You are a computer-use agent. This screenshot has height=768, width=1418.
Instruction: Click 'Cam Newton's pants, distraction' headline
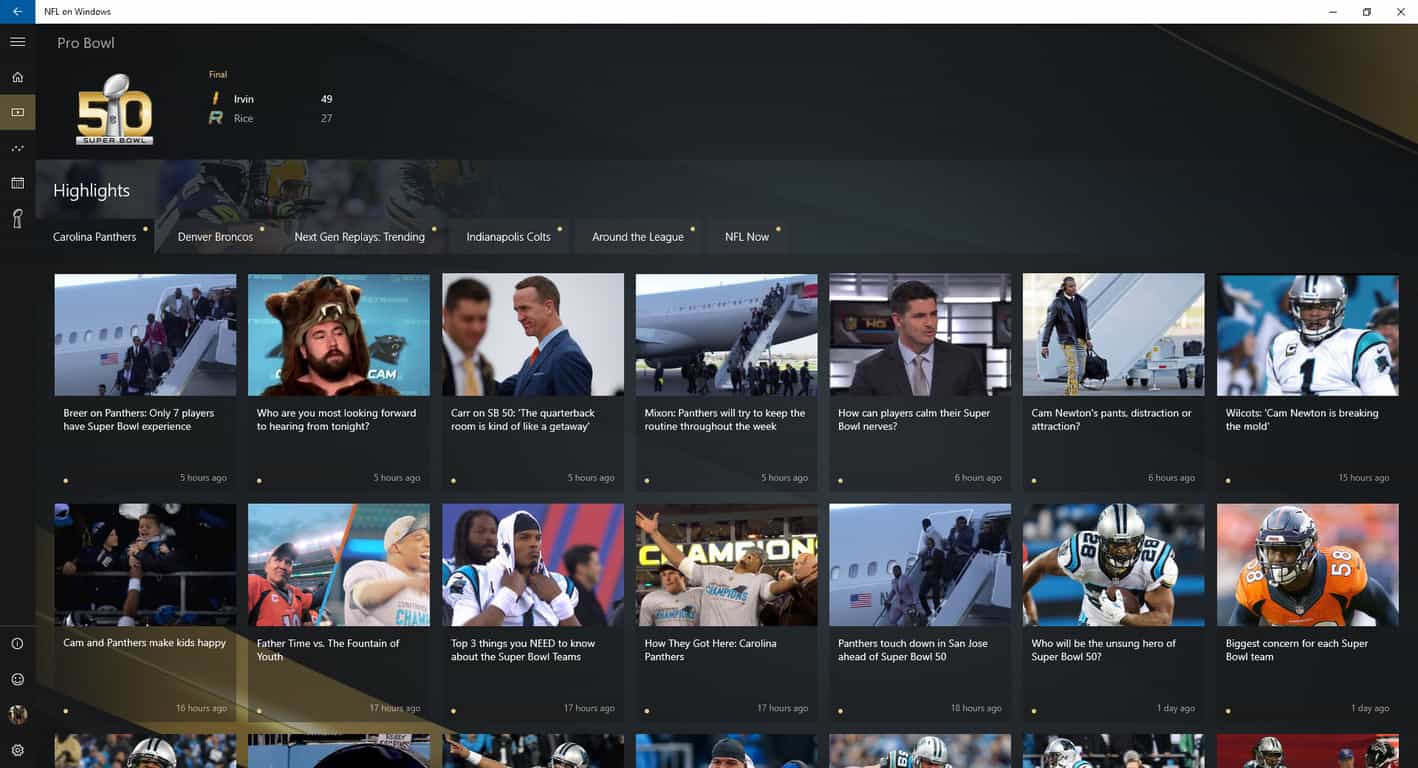click(1112, 419)
